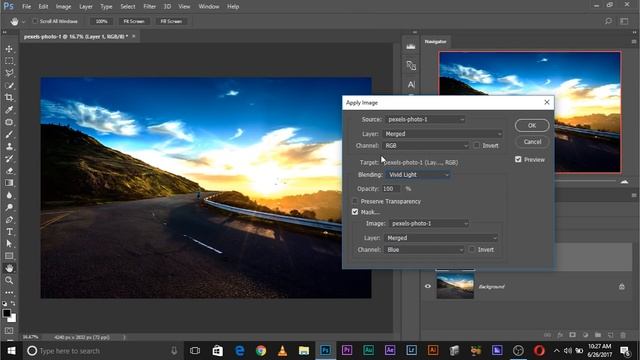
Task: Click the Fit Screen button
Action: (134, 21)
